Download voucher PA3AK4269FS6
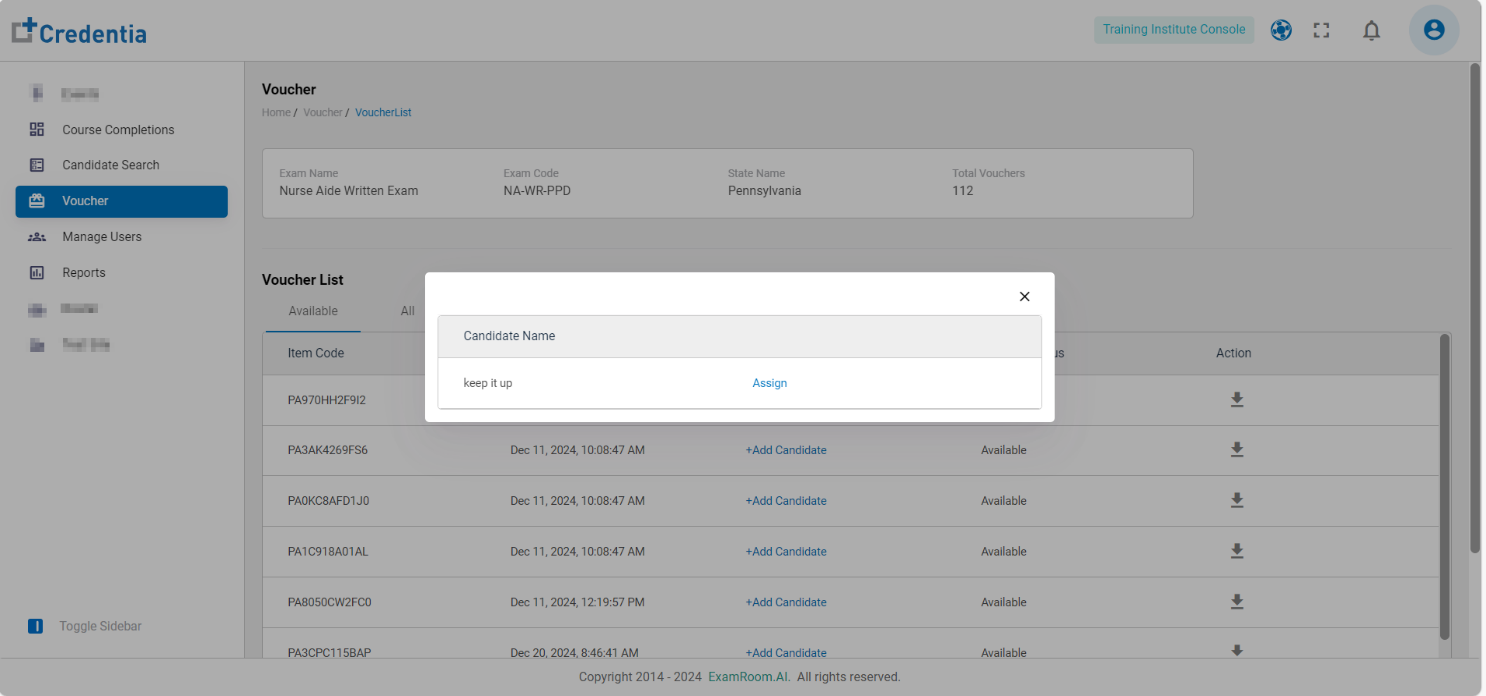This screenshot has width=1486, height=696. [x=1237, y=450]
